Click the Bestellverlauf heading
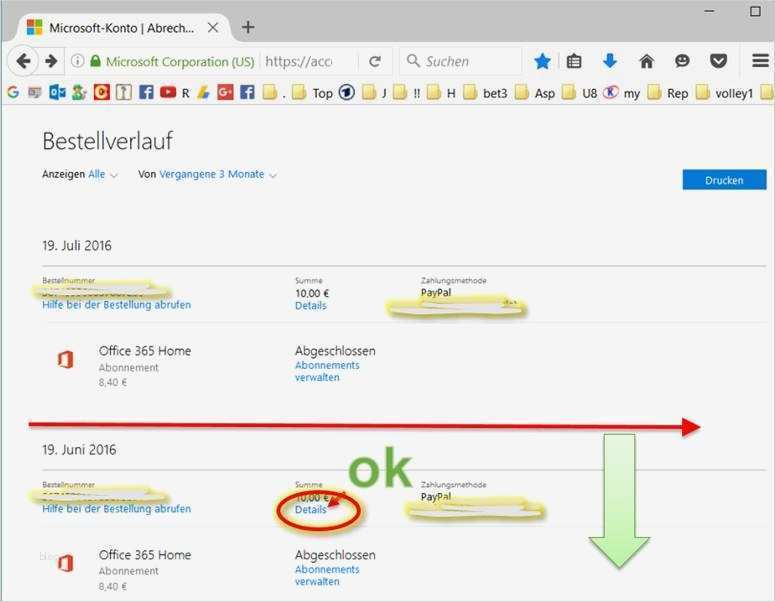Screen dimensions: 775x602 coord(107,141)
